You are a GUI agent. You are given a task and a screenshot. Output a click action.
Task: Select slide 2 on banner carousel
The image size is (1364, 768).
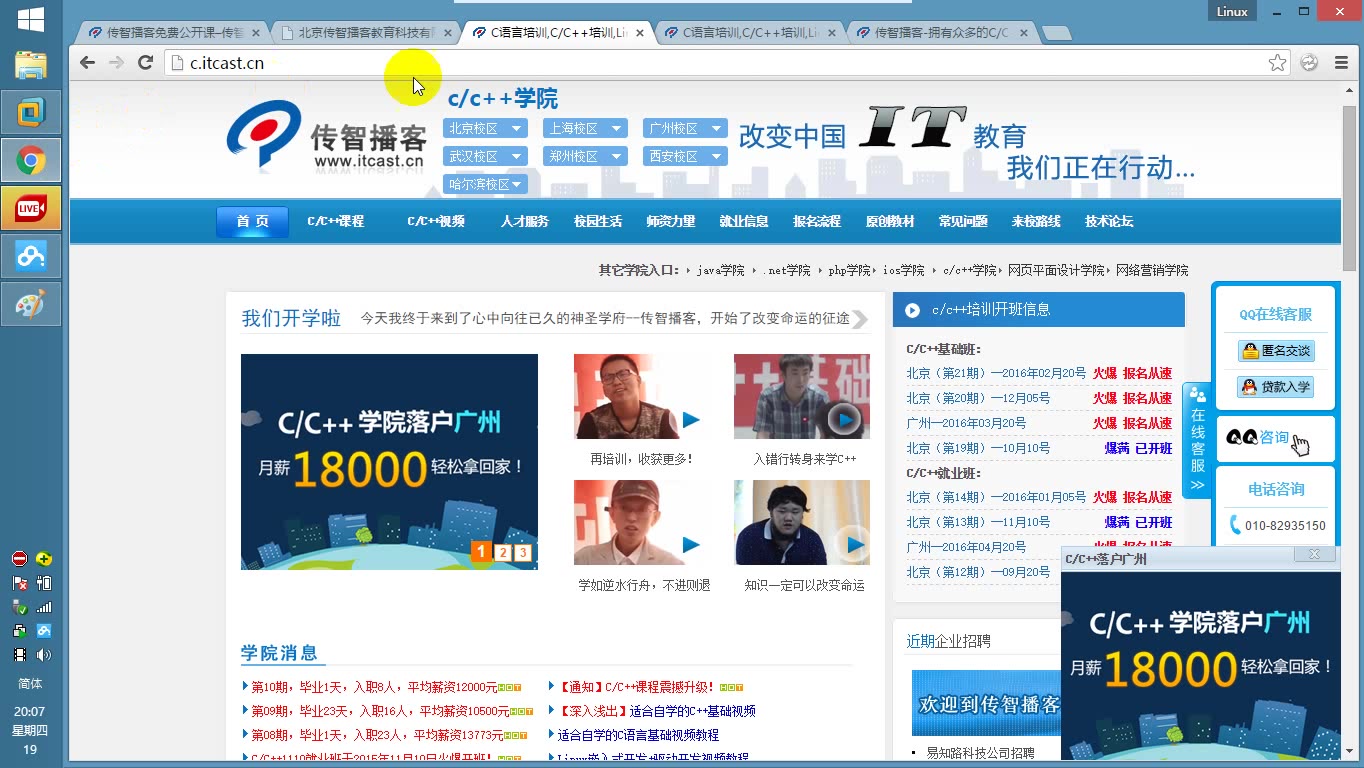tap(502, 552)
